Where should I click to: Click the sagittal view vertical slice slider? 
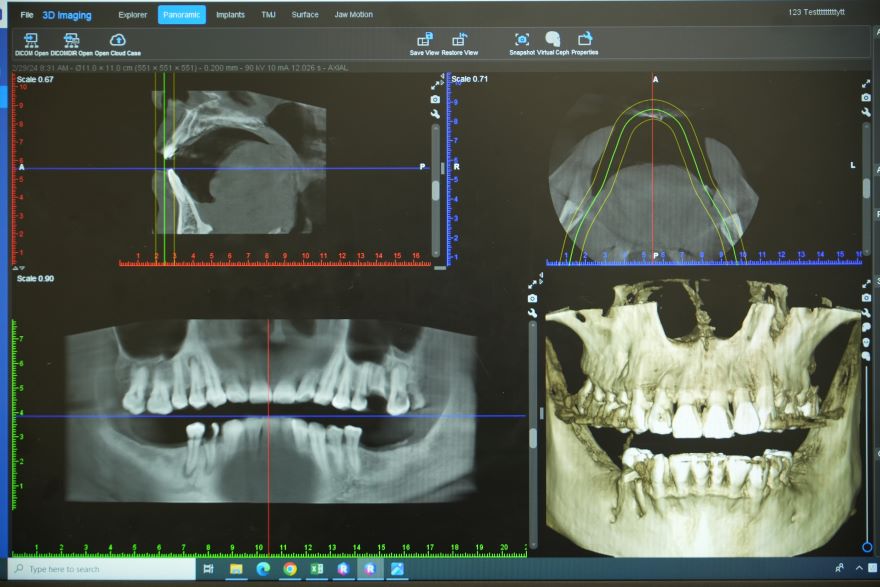tap(435, 190)
